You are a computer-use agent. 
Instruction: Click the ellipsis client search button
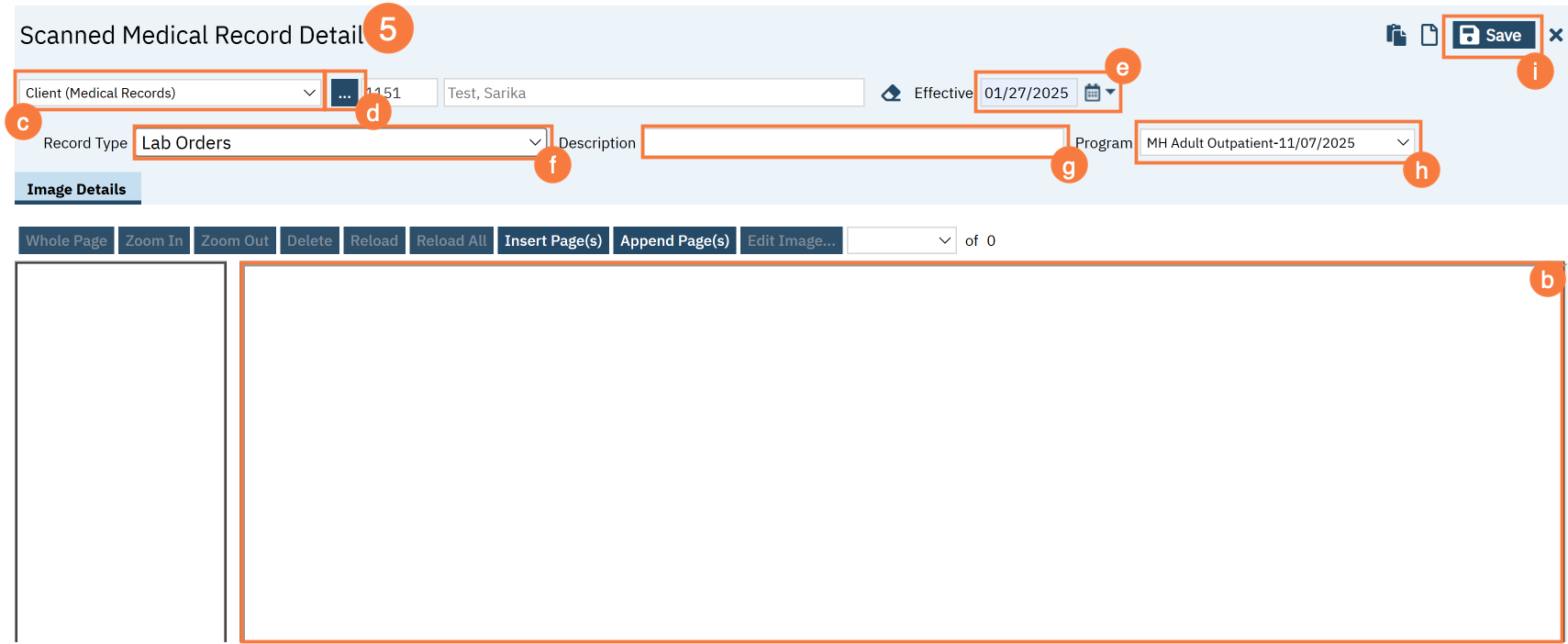click(344, 93)
